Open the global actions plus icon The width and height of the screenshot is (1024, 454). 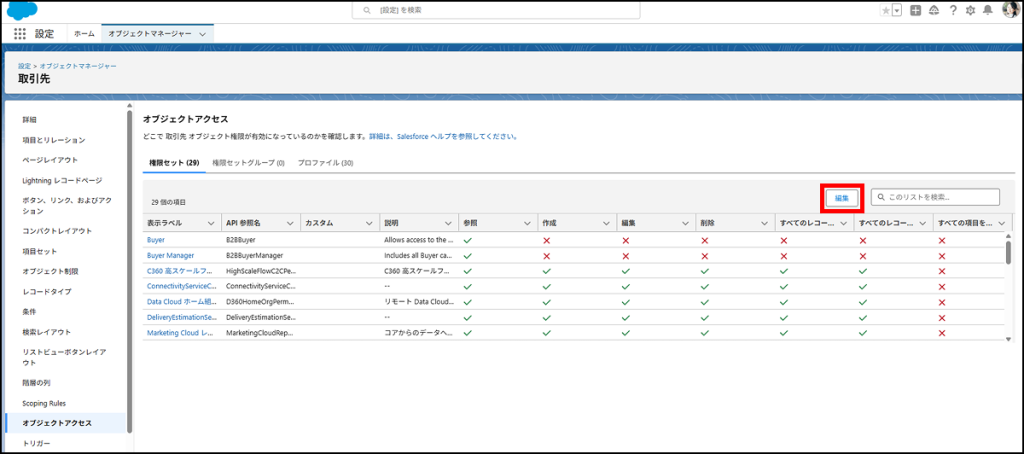(915, 10)
